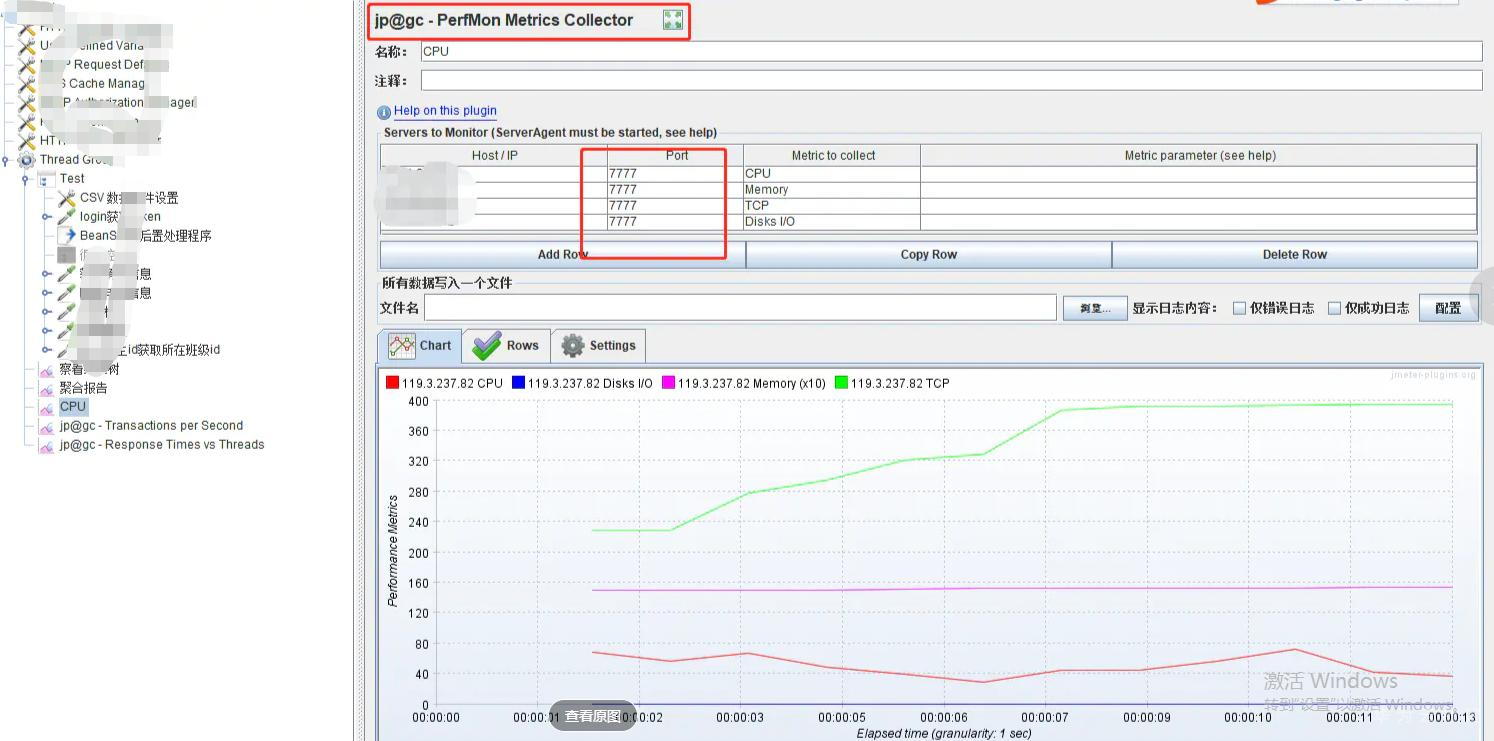This screenshot has height=741, width=1494.
Task: Click the TCP metric cell
Action: point(831,205)
